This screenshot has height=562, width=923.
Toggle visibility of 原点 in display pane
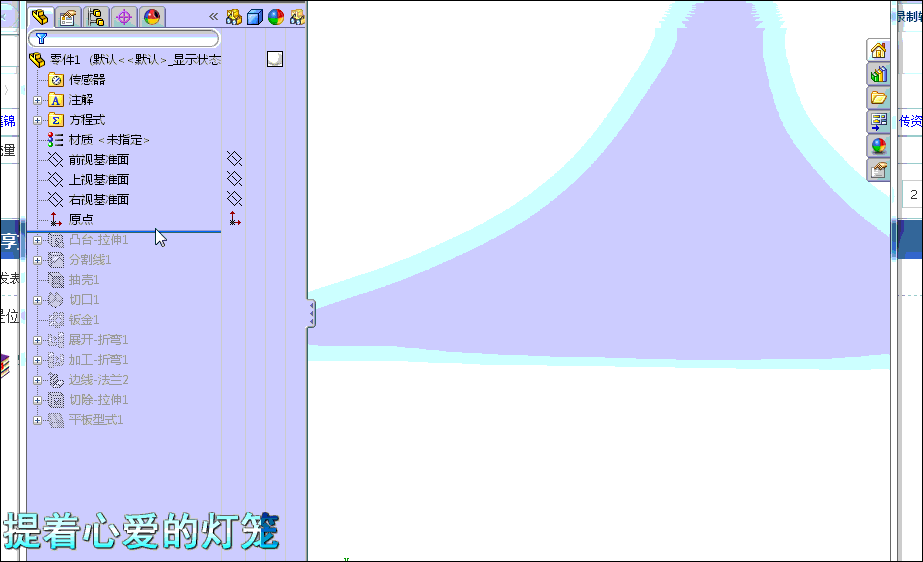coord(235,219)
